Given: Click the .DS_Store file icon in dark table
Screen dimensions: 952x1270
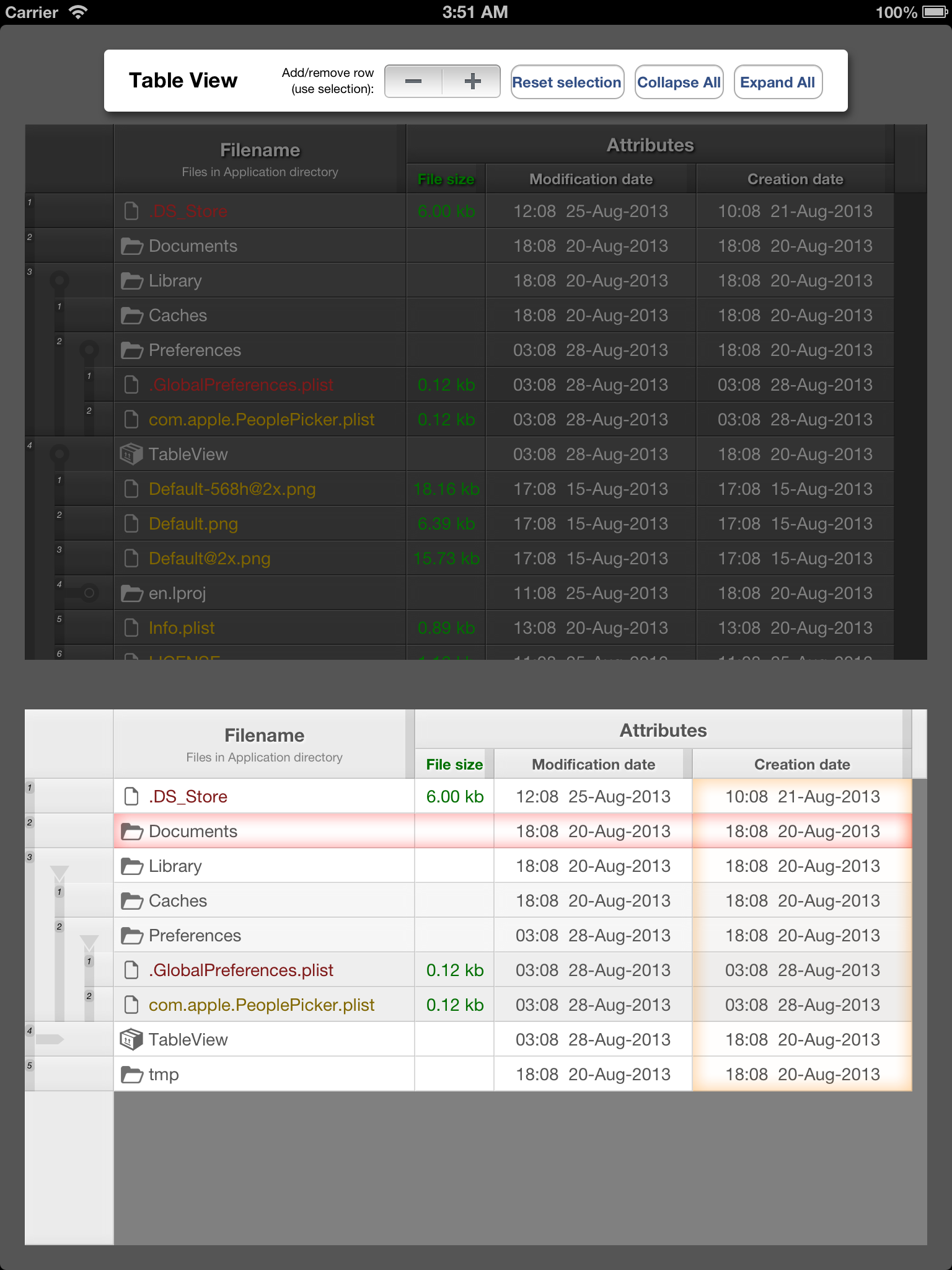Looking at the screenshot, I should coord(131,211).
